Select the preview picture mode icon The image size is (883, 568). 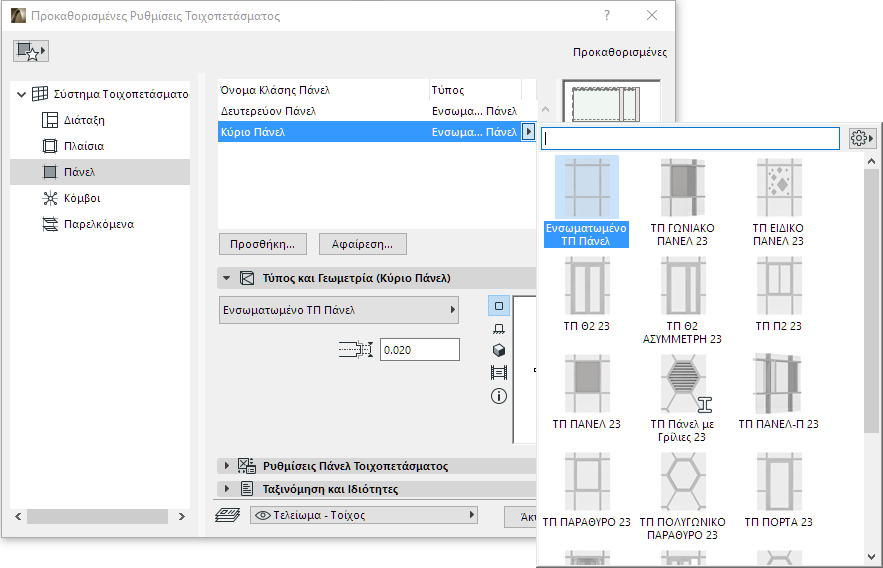coord(498,373)
